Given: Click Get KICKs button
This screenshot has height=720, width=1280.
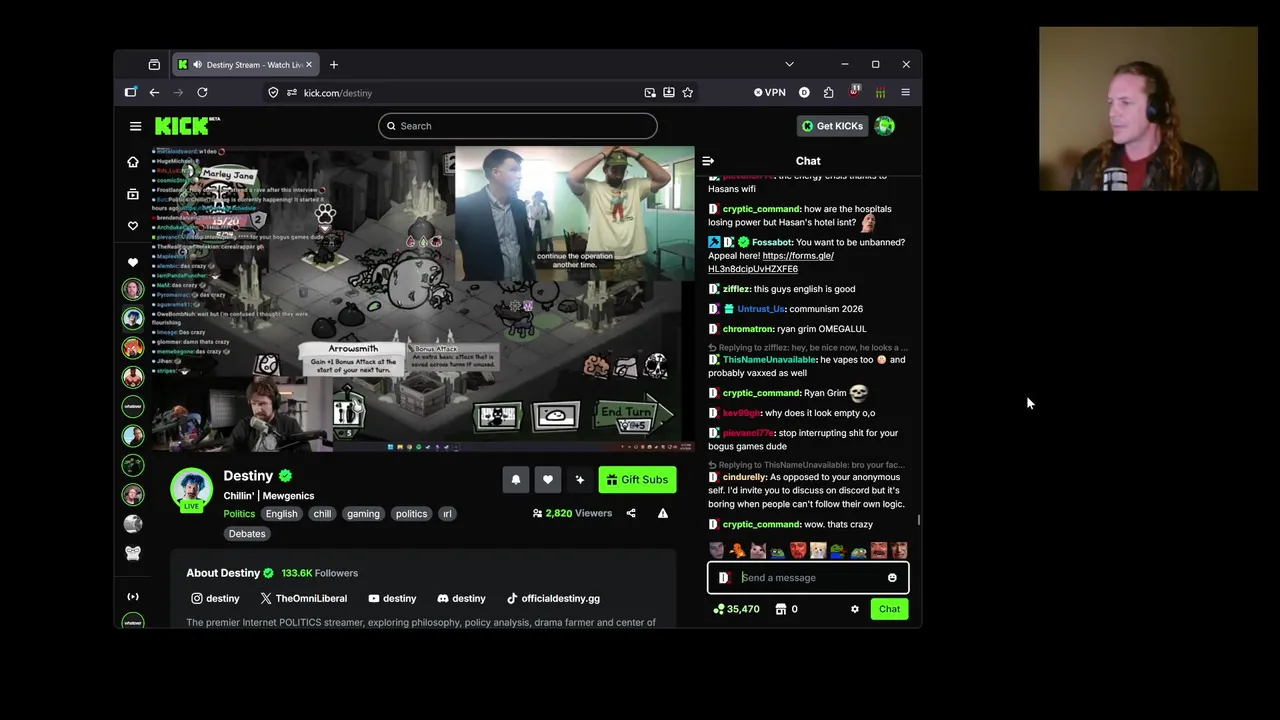Looking at the screenshot, I should [x=832, y=126].
